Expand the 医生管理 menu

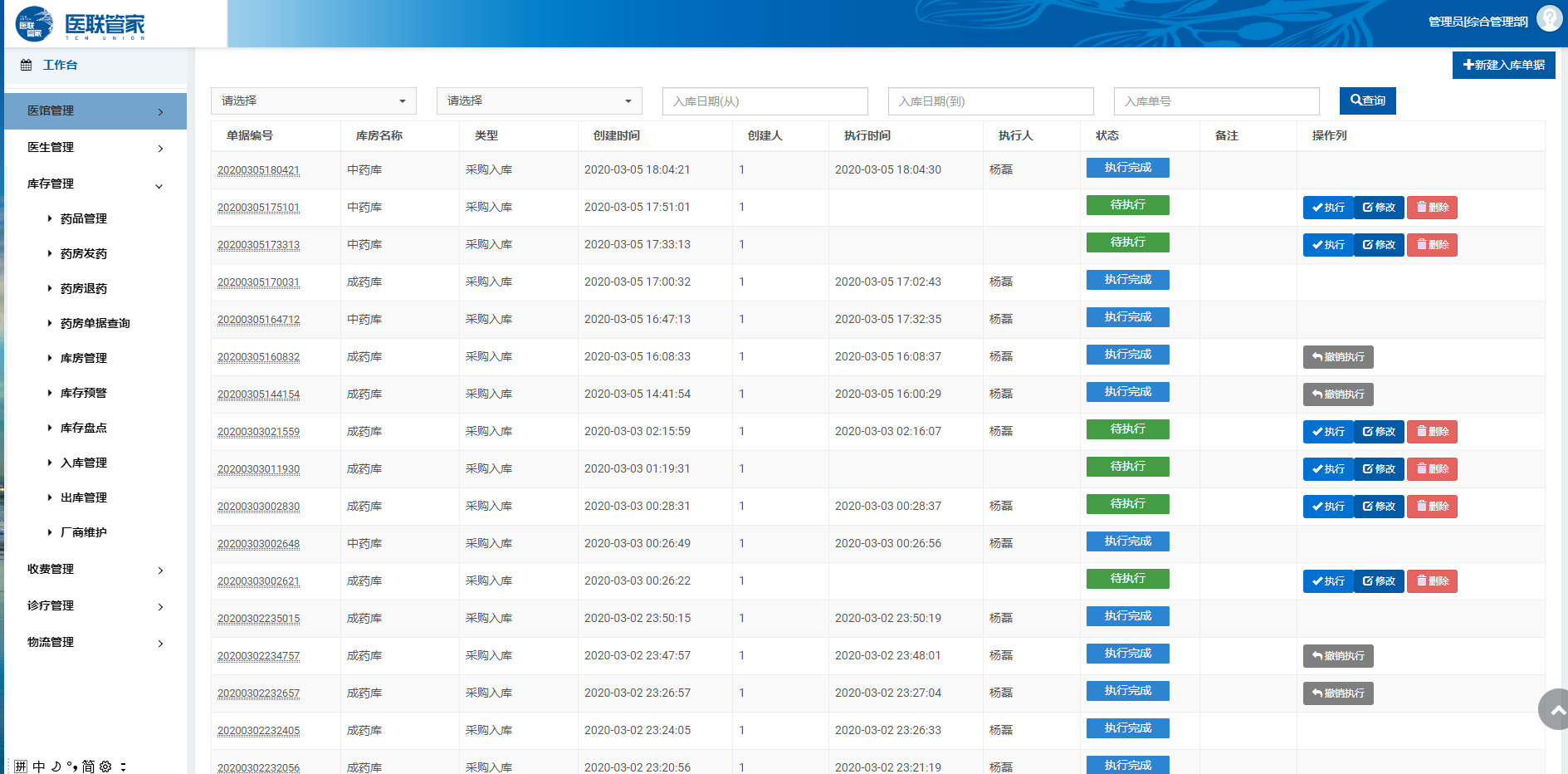(x=95, y=147)
